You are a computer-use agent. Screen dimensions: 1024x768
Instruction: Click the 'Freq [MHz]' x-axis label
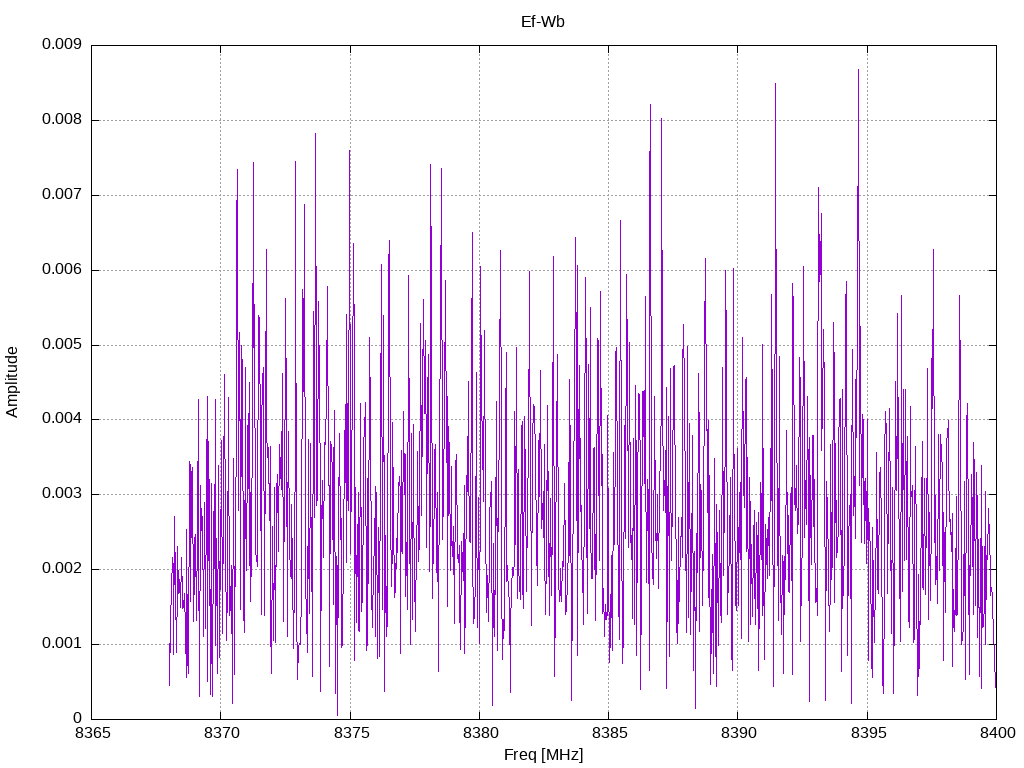tap(543, 755)
